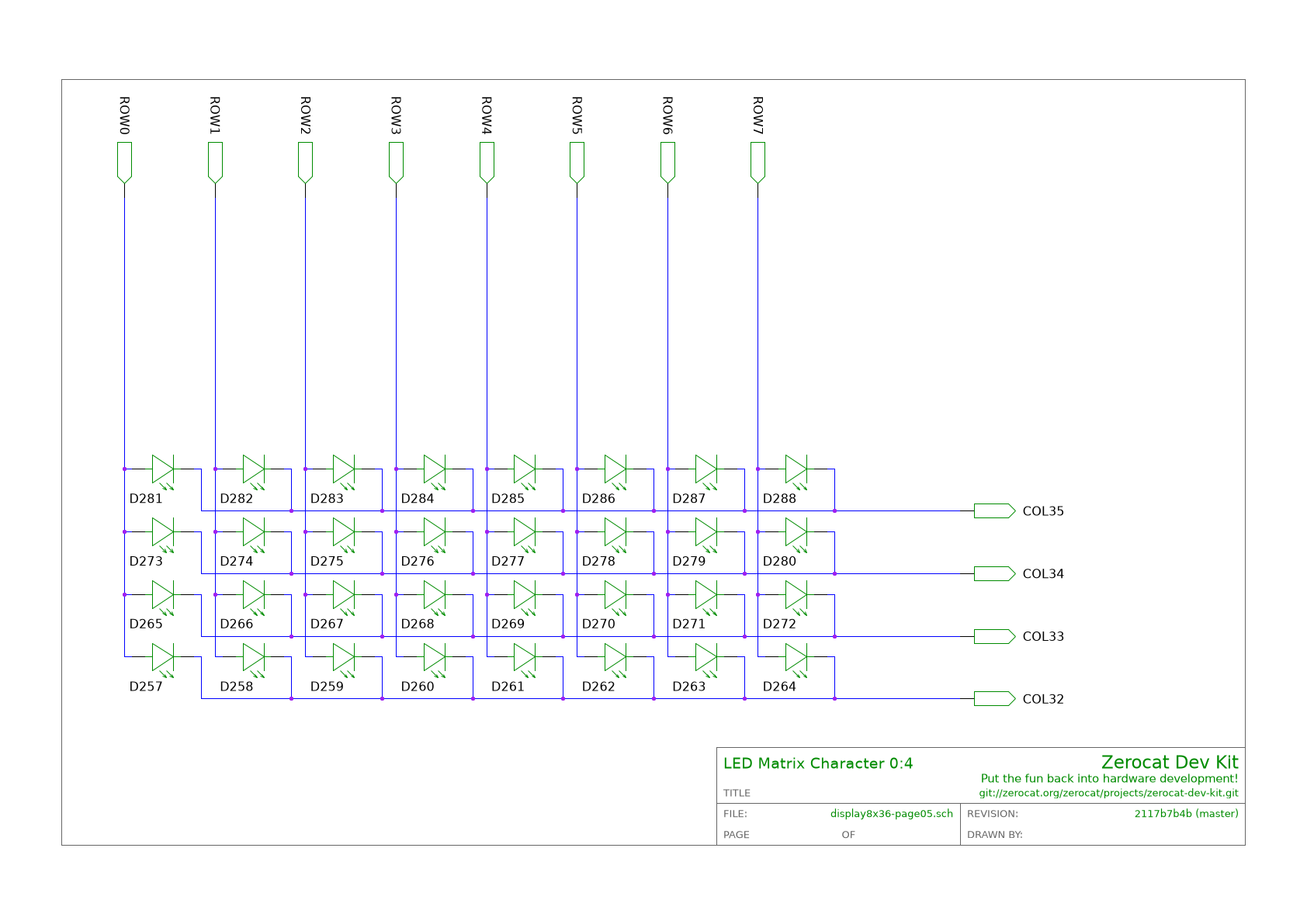Click the D258 reference designator label

pyautogui.click(x=237, y=687)
